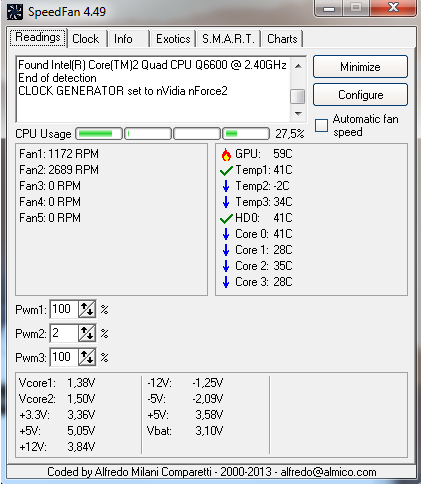Select the Fan5: 0 RPM reading
This screenshot has height=485, width=422.
50,218
